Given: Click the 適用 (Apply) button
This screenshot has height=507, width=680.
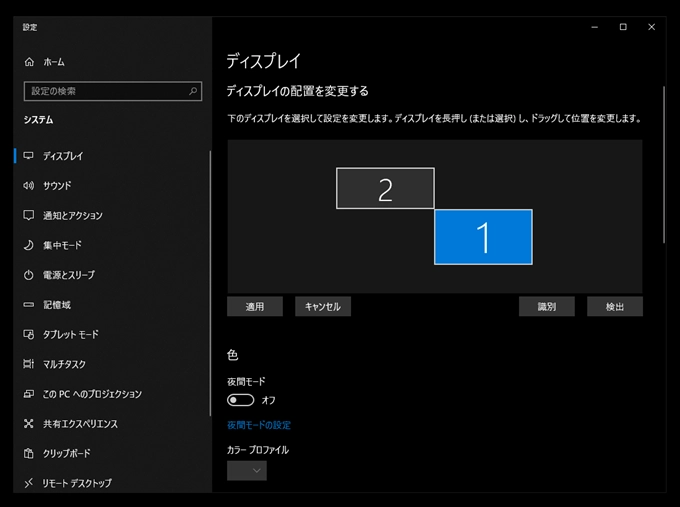Looking at the screenshot, I should point(255,307).
